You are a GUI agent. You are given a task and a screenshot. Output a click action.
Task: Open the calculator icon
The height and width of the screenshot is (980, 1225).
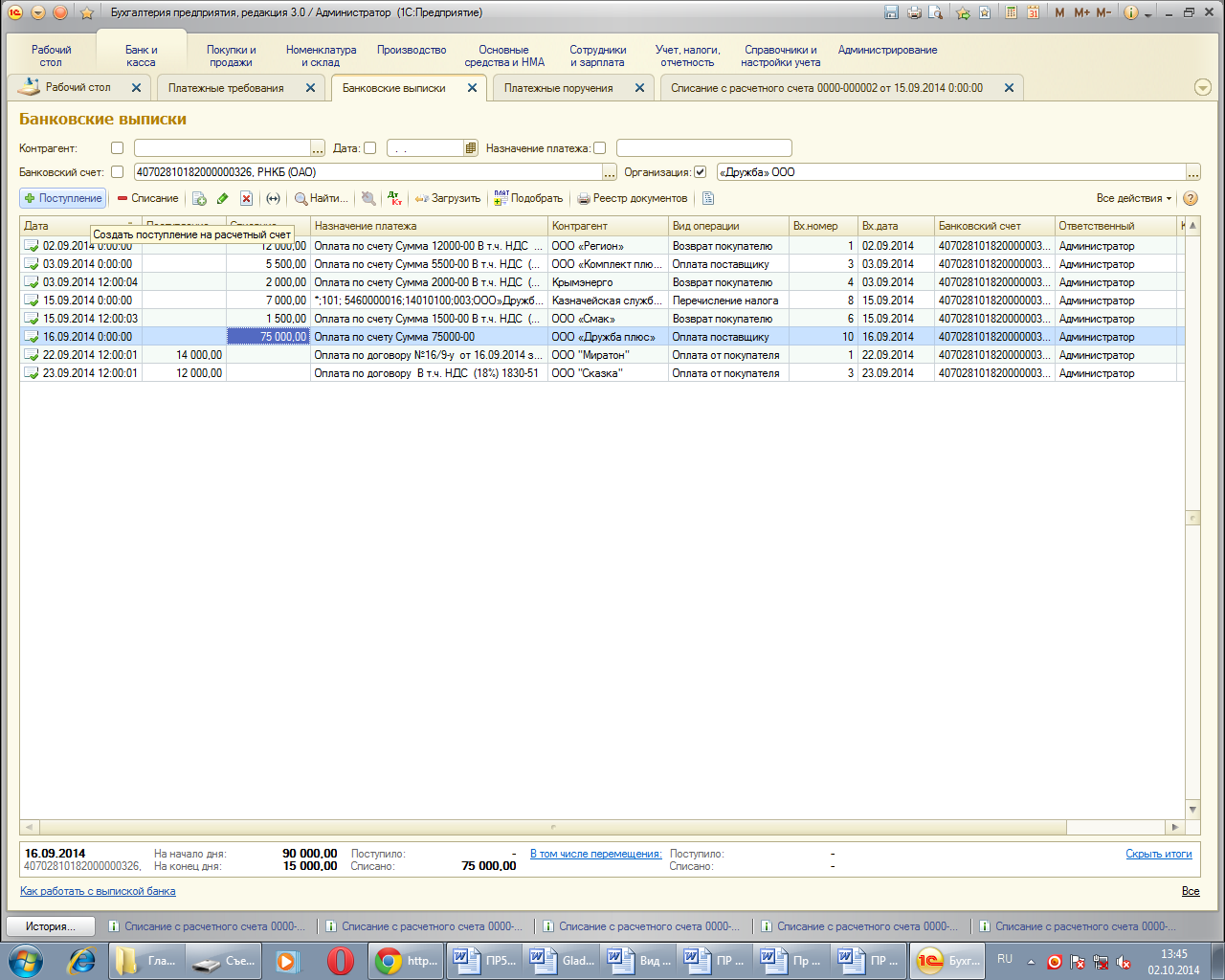click(x=1012, y=12)
